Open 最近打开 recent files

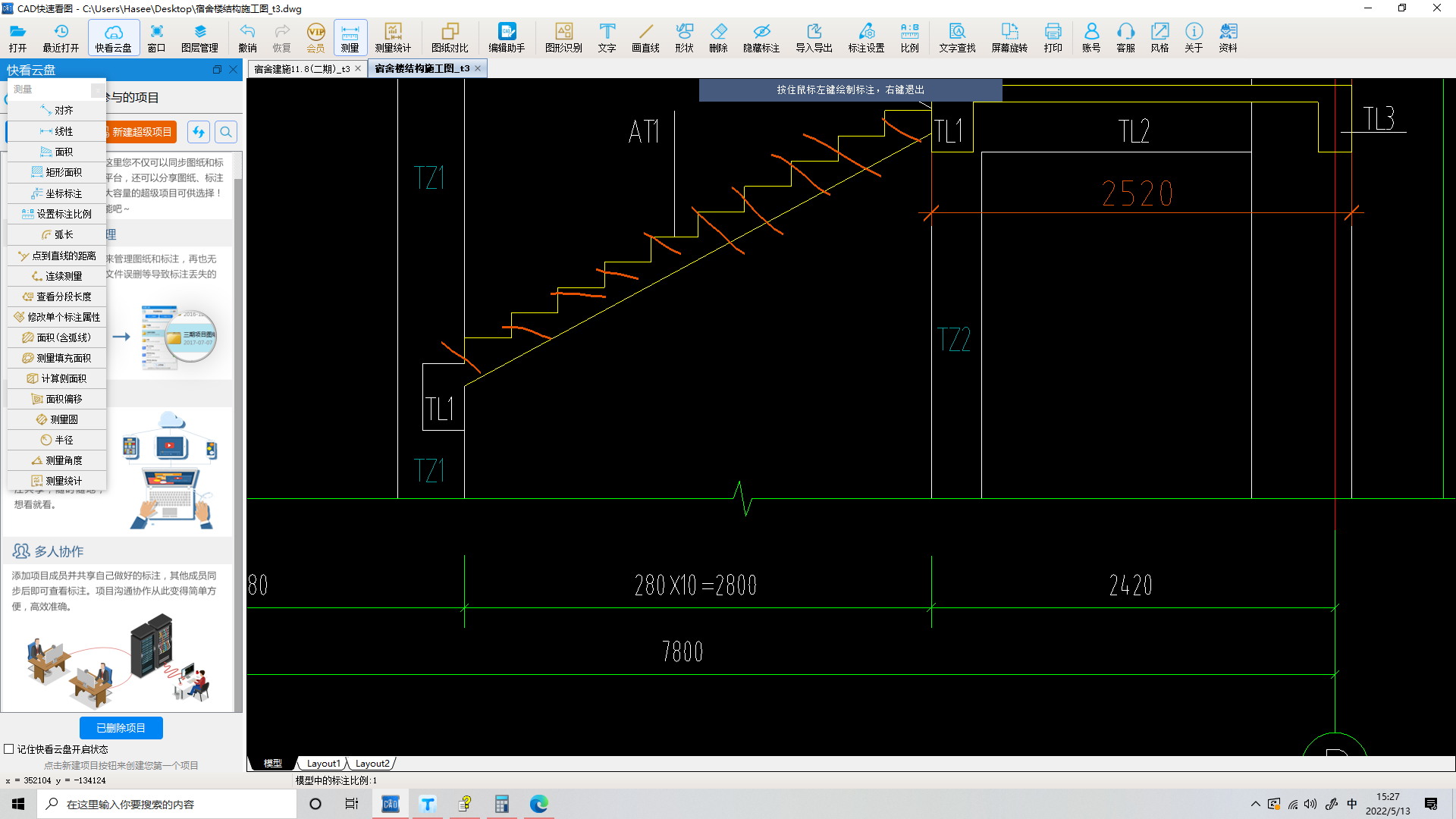point(61,37)
